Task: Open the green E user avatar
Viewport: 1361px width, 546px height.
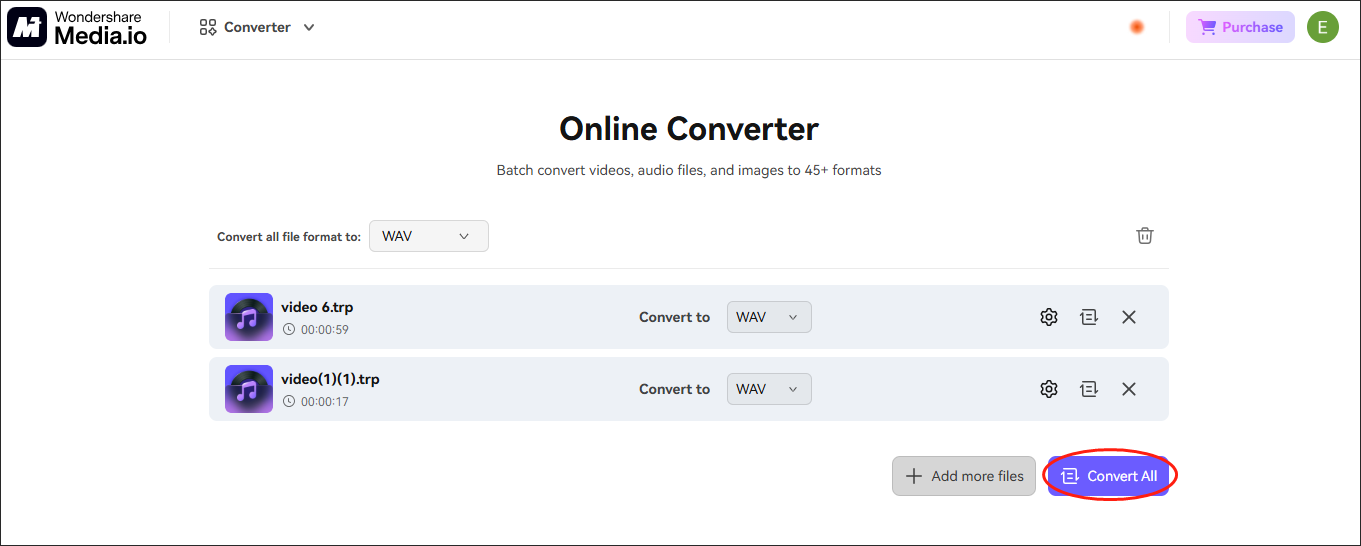Action: pos(1322,28)
